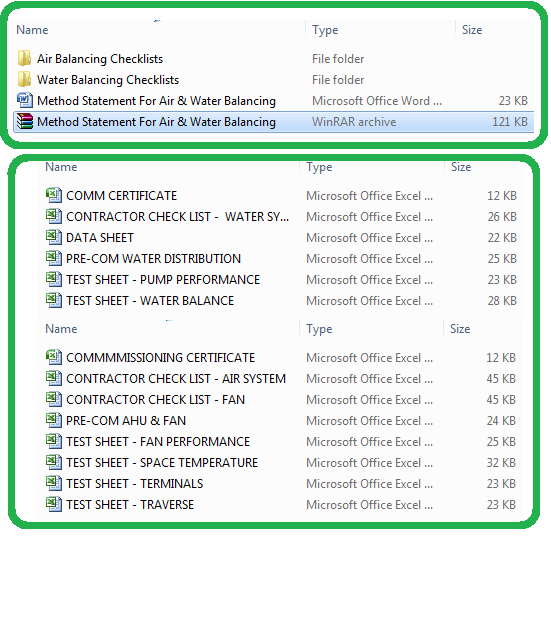Click Excel icon for TEST SHEET - FAN PERFORMANCE
Image resolution: width=551 pixels, height=623 pixels.
[x=54, y=441]
